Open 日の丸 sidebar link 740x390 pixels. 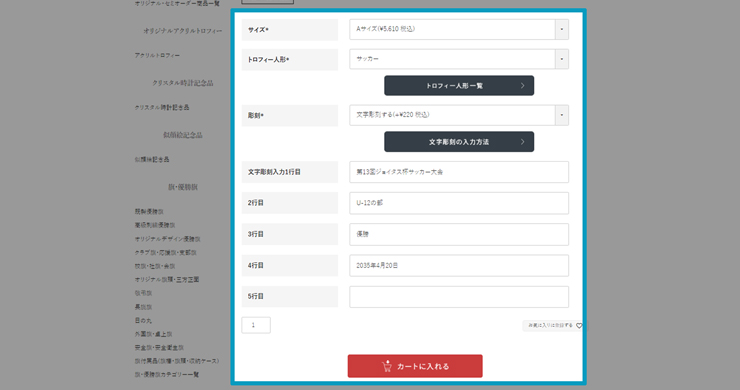coord(143,321)
